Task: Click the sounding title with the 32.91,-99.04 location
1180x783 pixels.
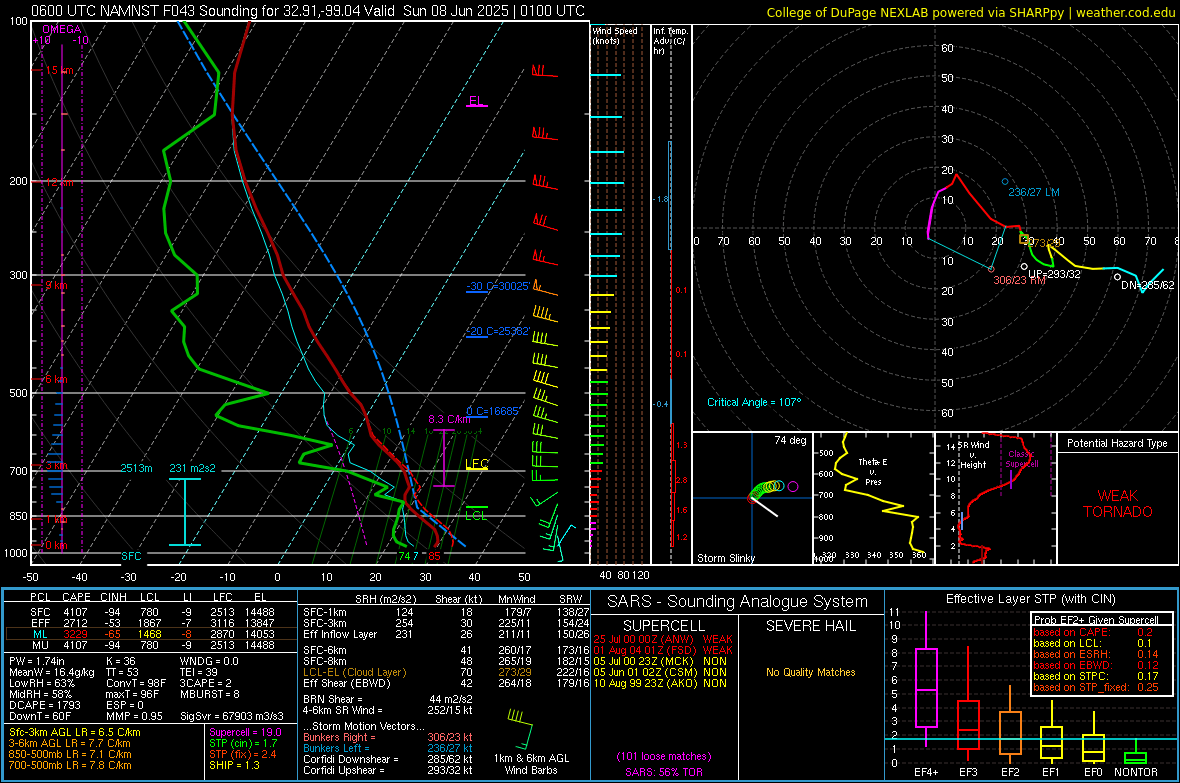Action: coord(308,11)
